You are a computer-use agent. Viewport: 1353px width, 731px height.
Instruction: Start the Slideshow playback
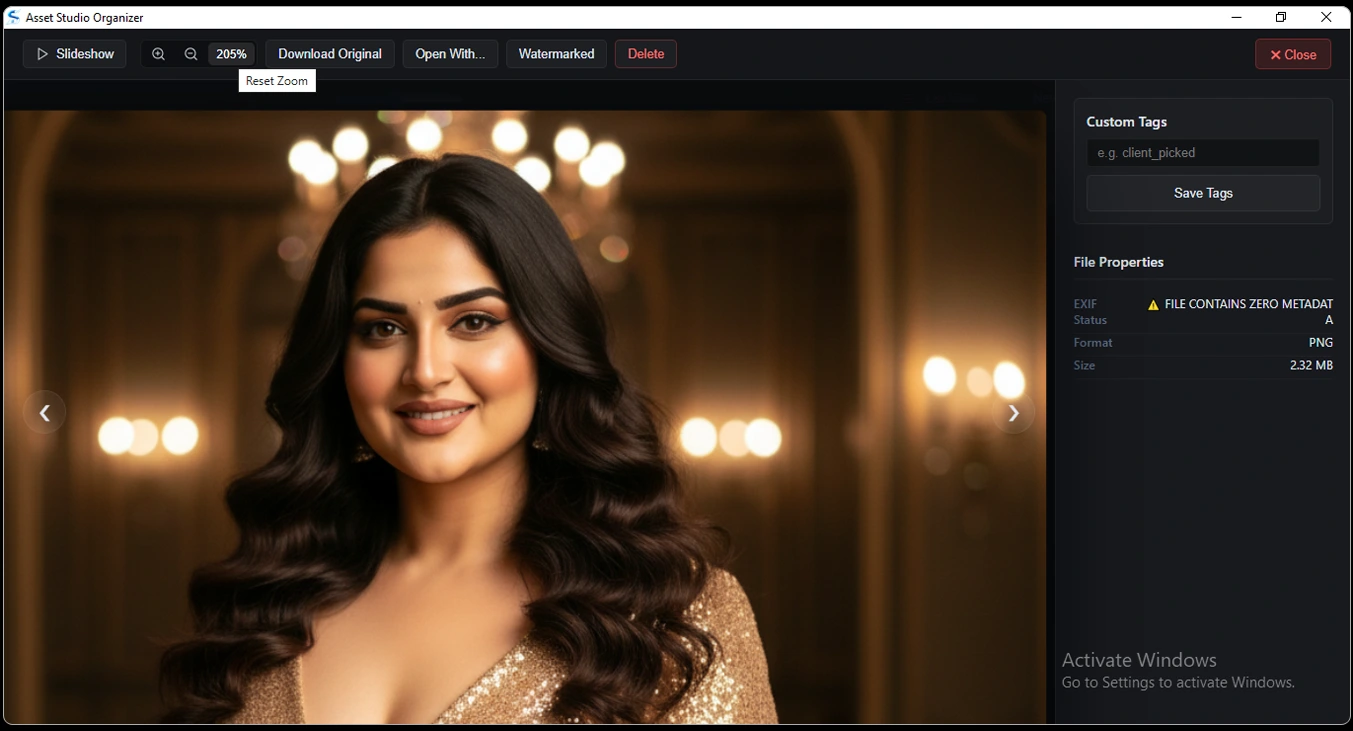click(x=75, y=54)
